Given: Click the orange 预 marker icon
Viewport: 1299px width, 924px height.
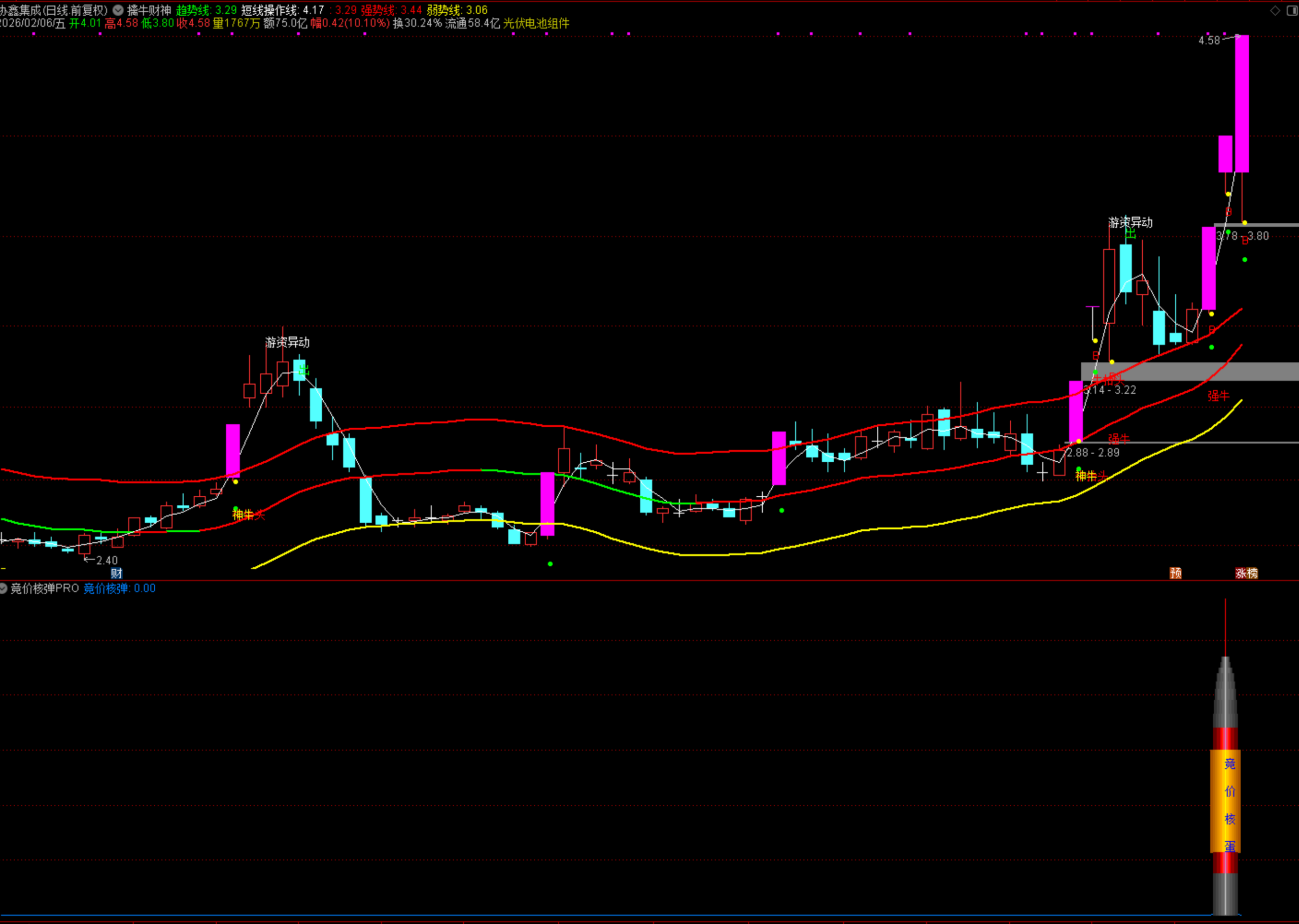Looking at the screenshot, I should click(x=1176, y=573).
